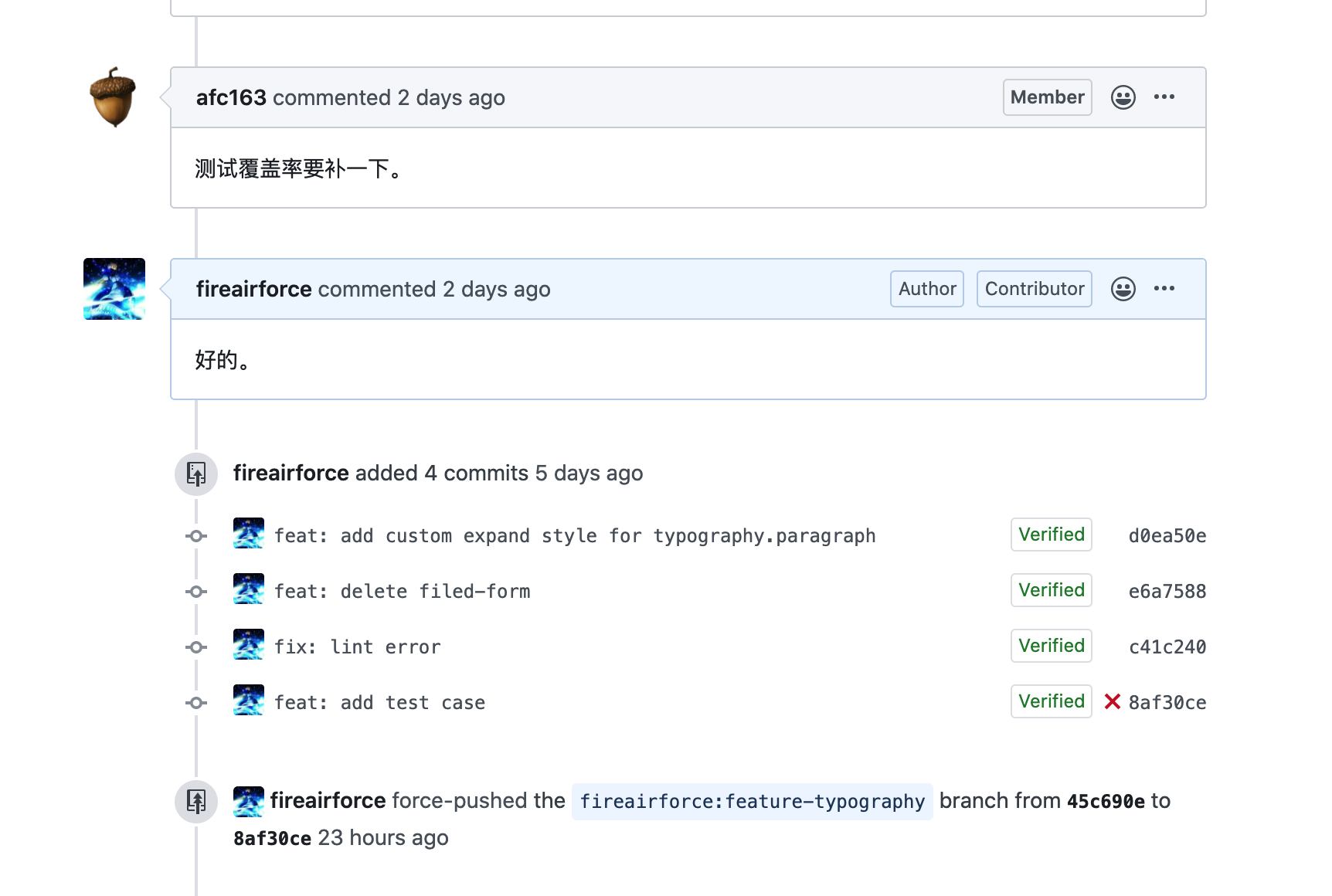Click afc163's acorn avatar

pyautogui.click(x=114, y=97)
